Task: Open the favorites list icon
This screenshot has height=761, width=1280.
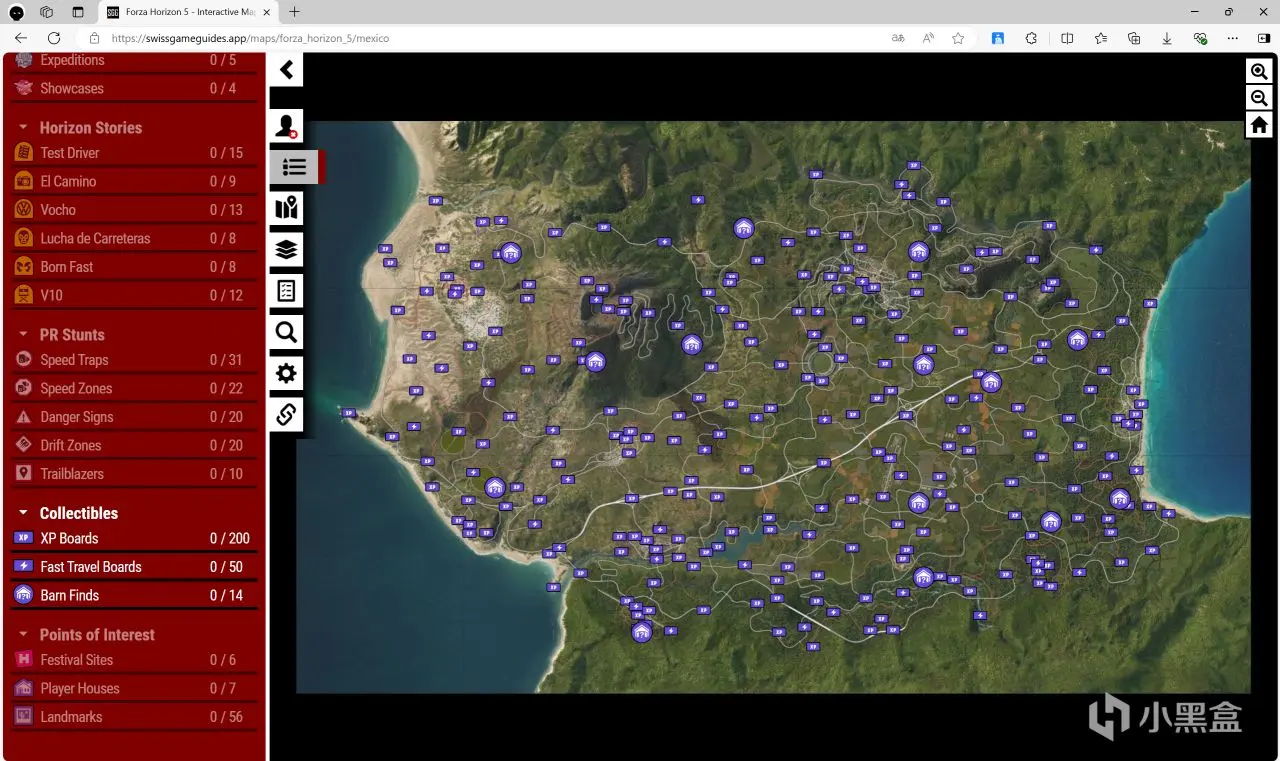Action: [x=1100, y=38]
